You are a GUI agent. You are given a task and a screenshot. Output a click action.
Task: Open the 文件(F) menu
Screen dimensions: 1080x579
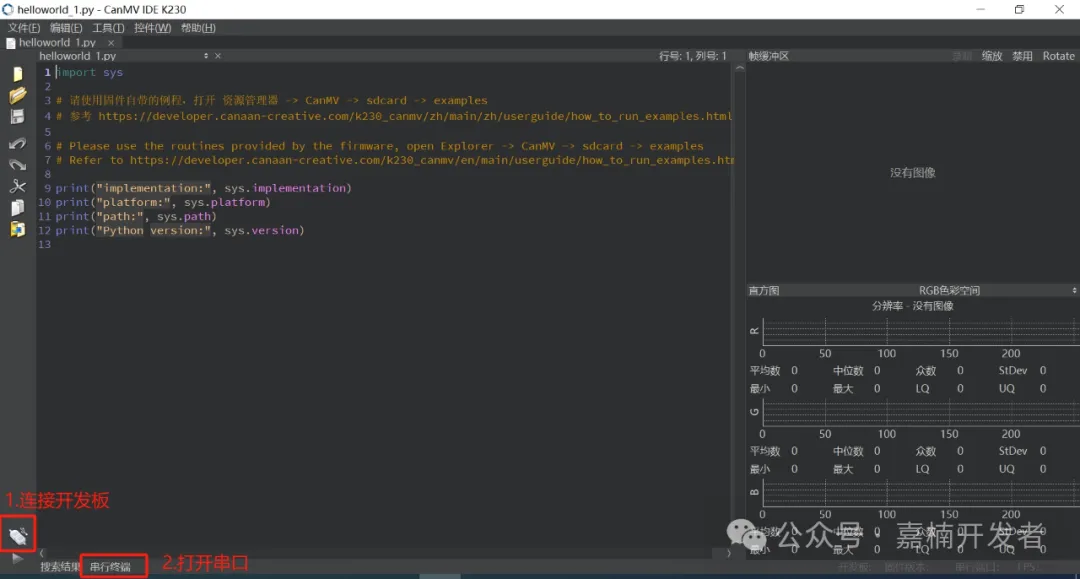pyautogui.click(x=24, y=28)
